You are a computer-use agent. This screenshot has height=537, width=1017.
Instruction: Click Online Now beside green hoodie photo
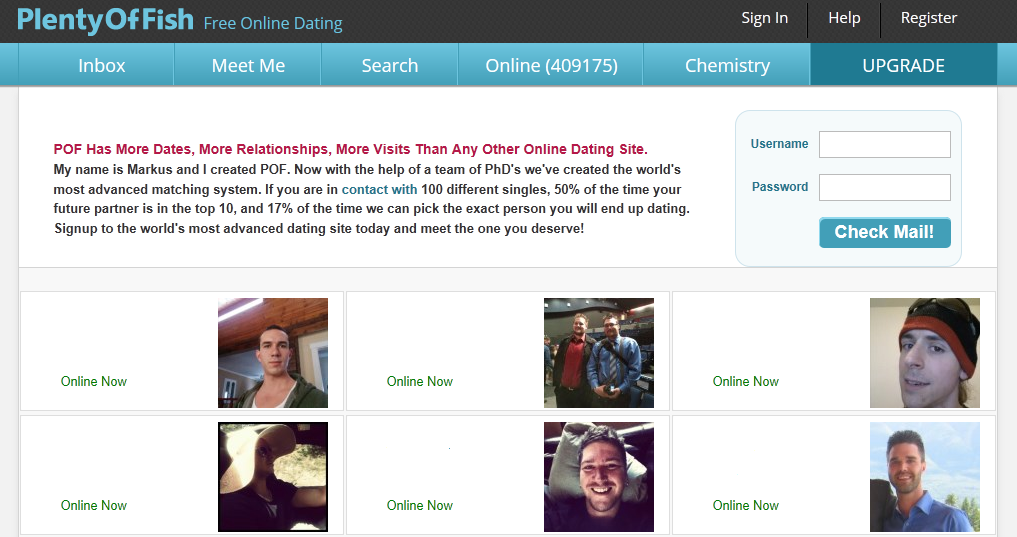[94, 381]
